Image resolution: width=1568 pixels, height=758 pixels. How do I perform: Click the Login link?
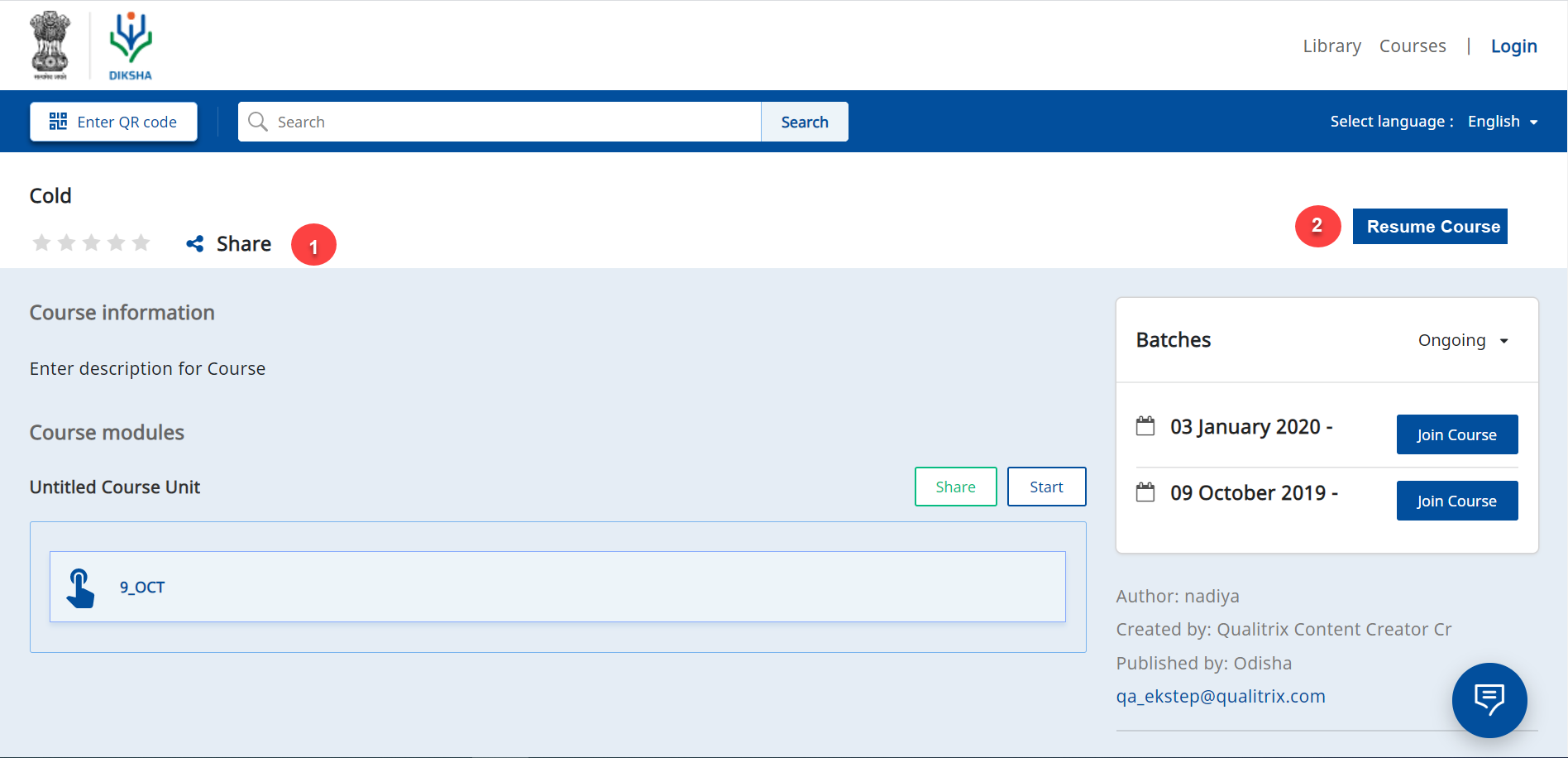[x=1513, y=46]
